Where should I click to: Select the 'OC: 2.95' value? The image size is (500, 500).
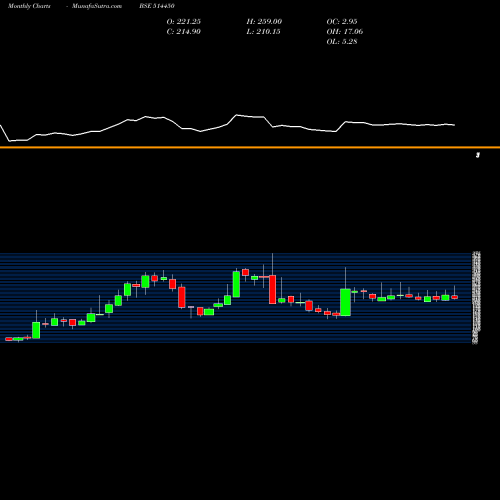[342, 22]
